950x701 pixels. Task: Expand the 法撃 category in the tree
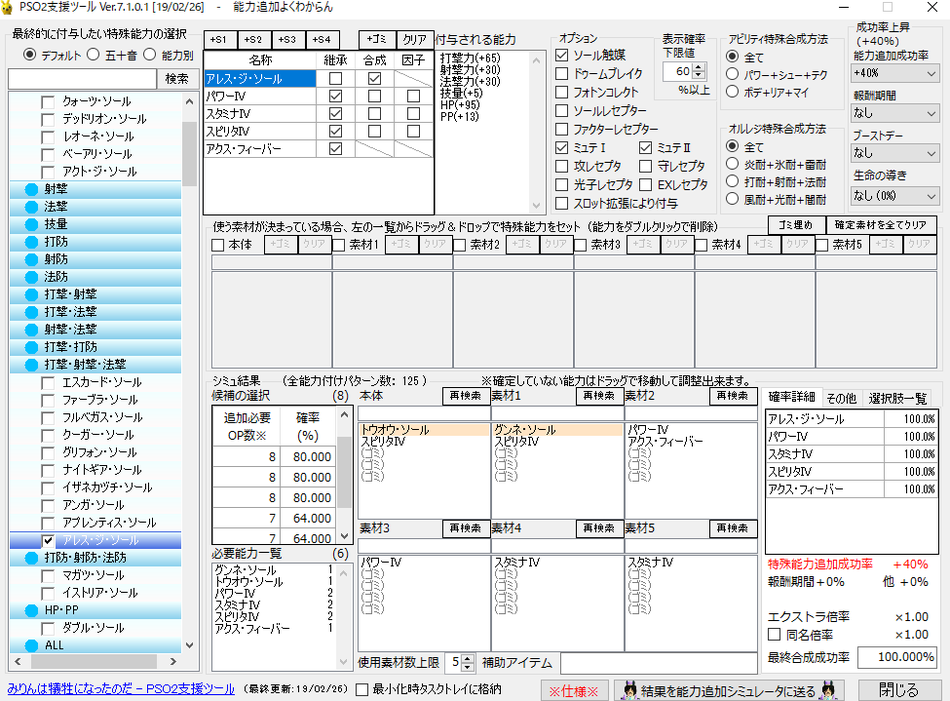[x=95, y=207]
